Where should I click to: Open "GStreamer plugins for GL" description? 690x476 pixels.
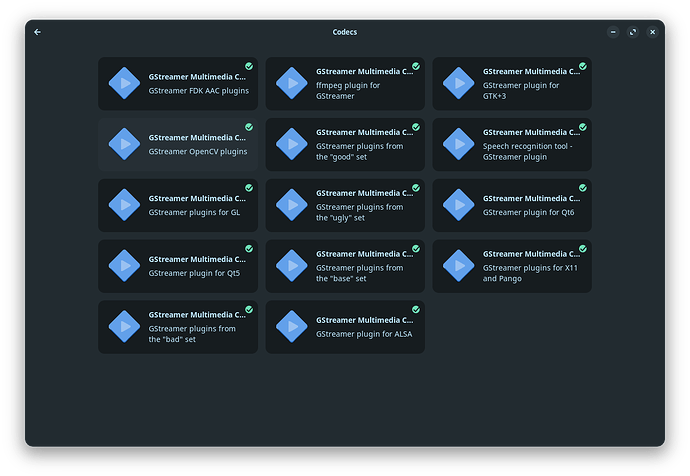pos(194,212)
